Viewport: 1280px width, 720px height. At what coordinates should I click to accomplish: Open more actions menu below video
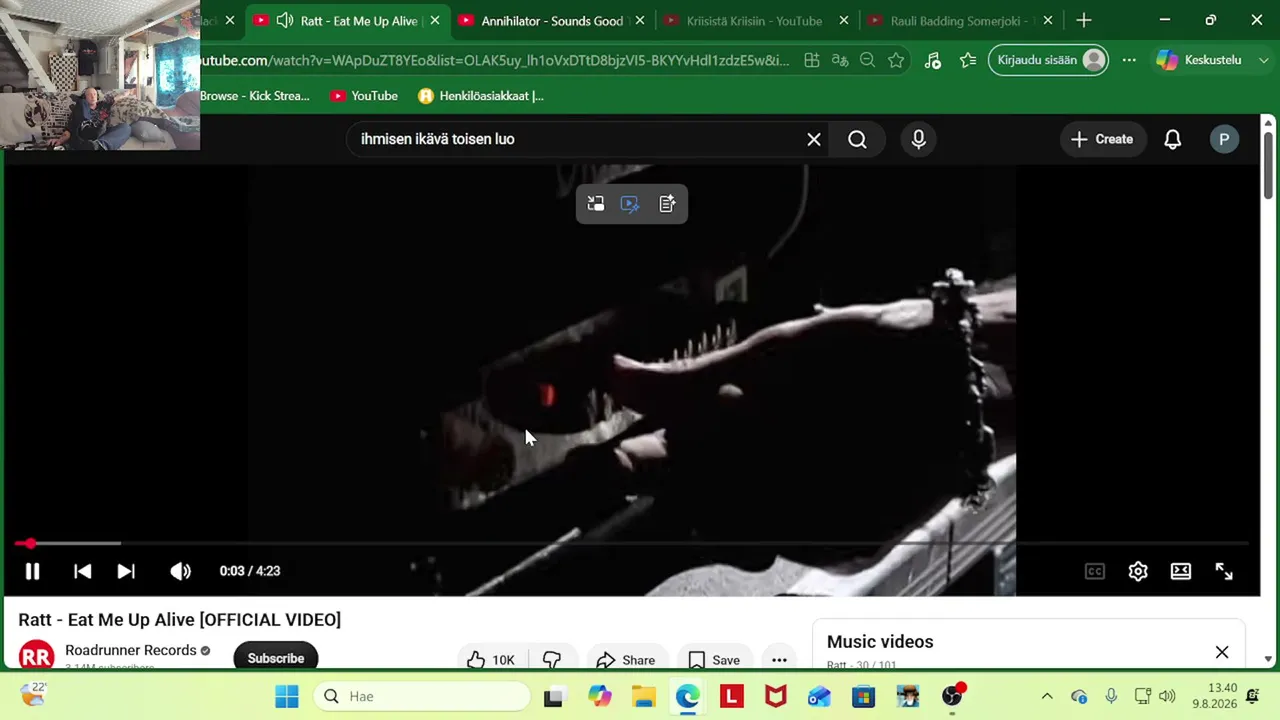tap(779, 660)
